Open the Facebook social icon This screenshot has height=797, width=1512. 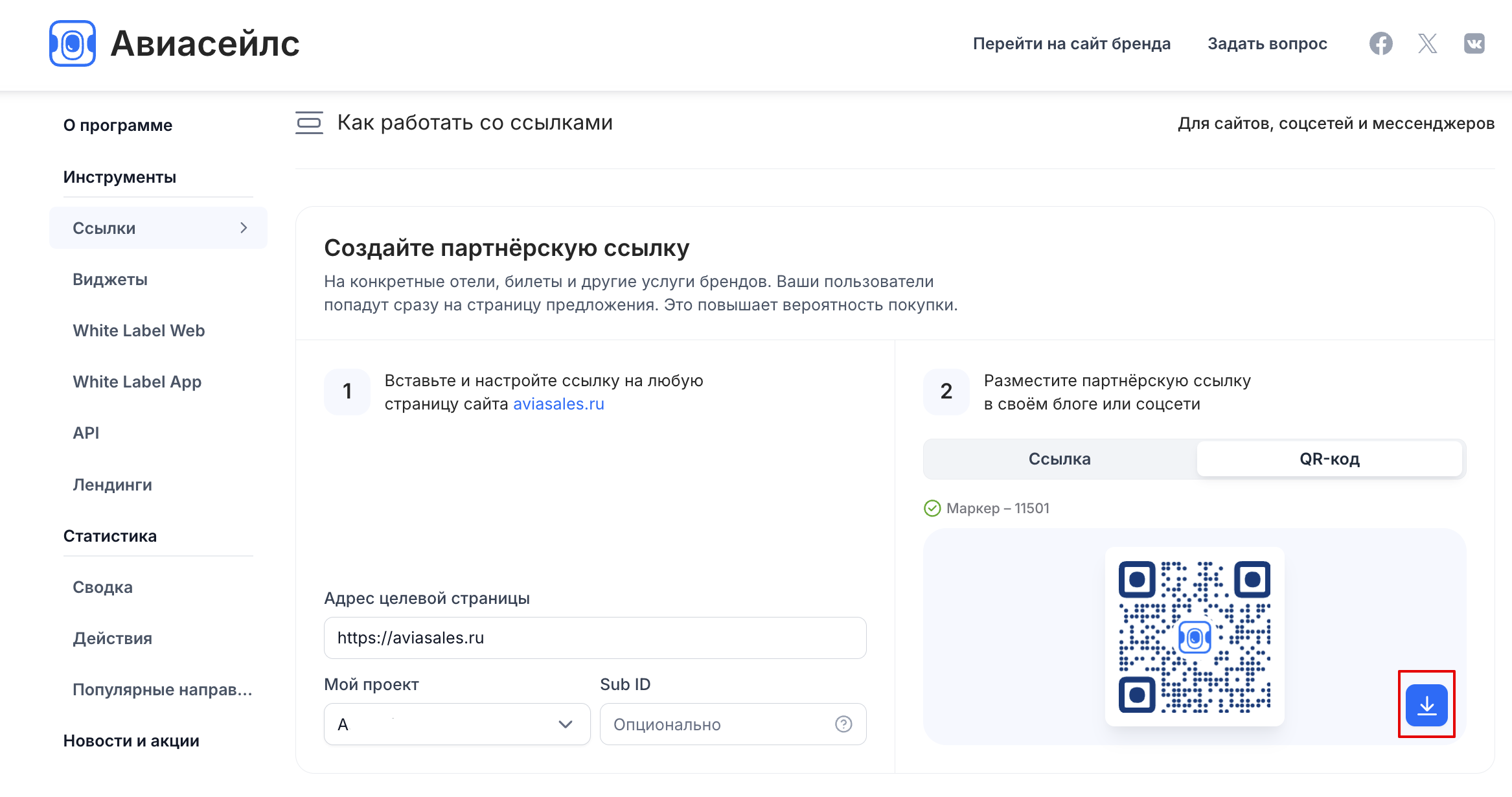pyautogui.click(x=1380, y=43)
